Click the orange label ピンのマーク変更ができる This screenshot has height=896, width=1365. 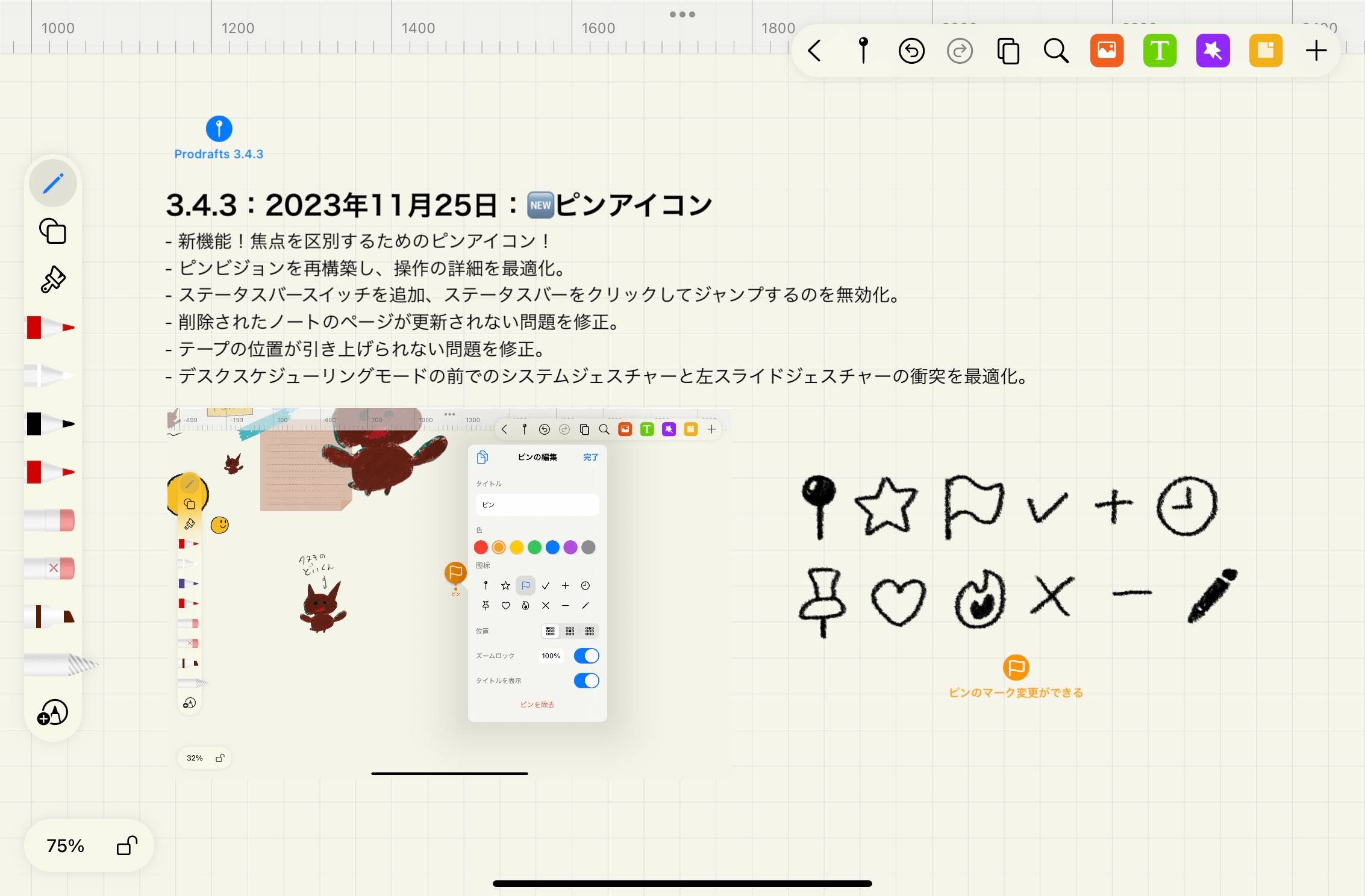pos(1016,692)
